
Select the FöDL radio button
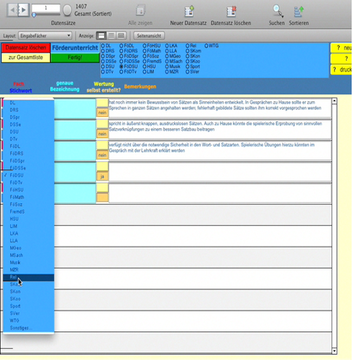[x=121, y=46]
